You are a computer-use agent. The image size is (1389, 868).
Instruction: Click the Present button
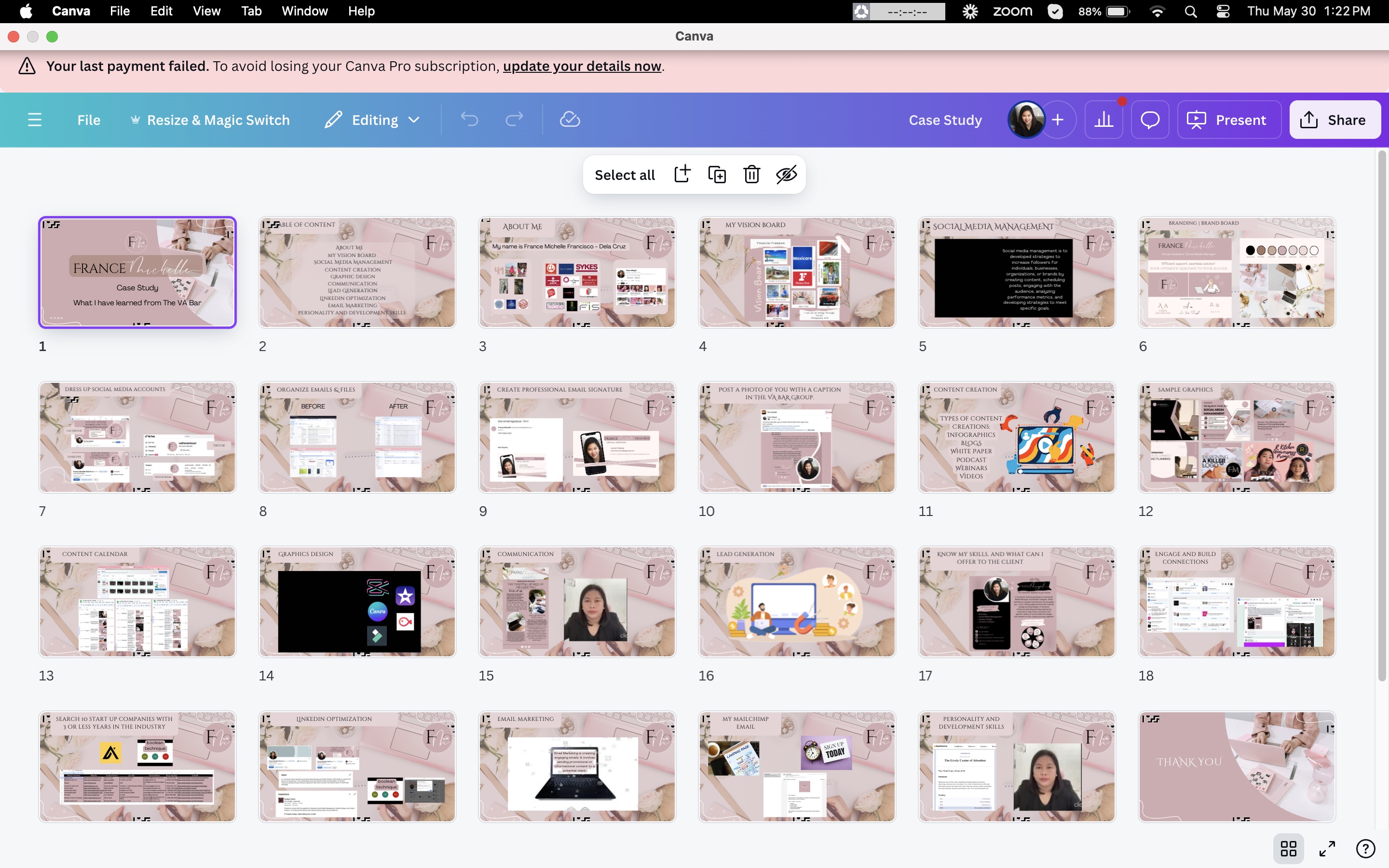(x=1228, y=120)
